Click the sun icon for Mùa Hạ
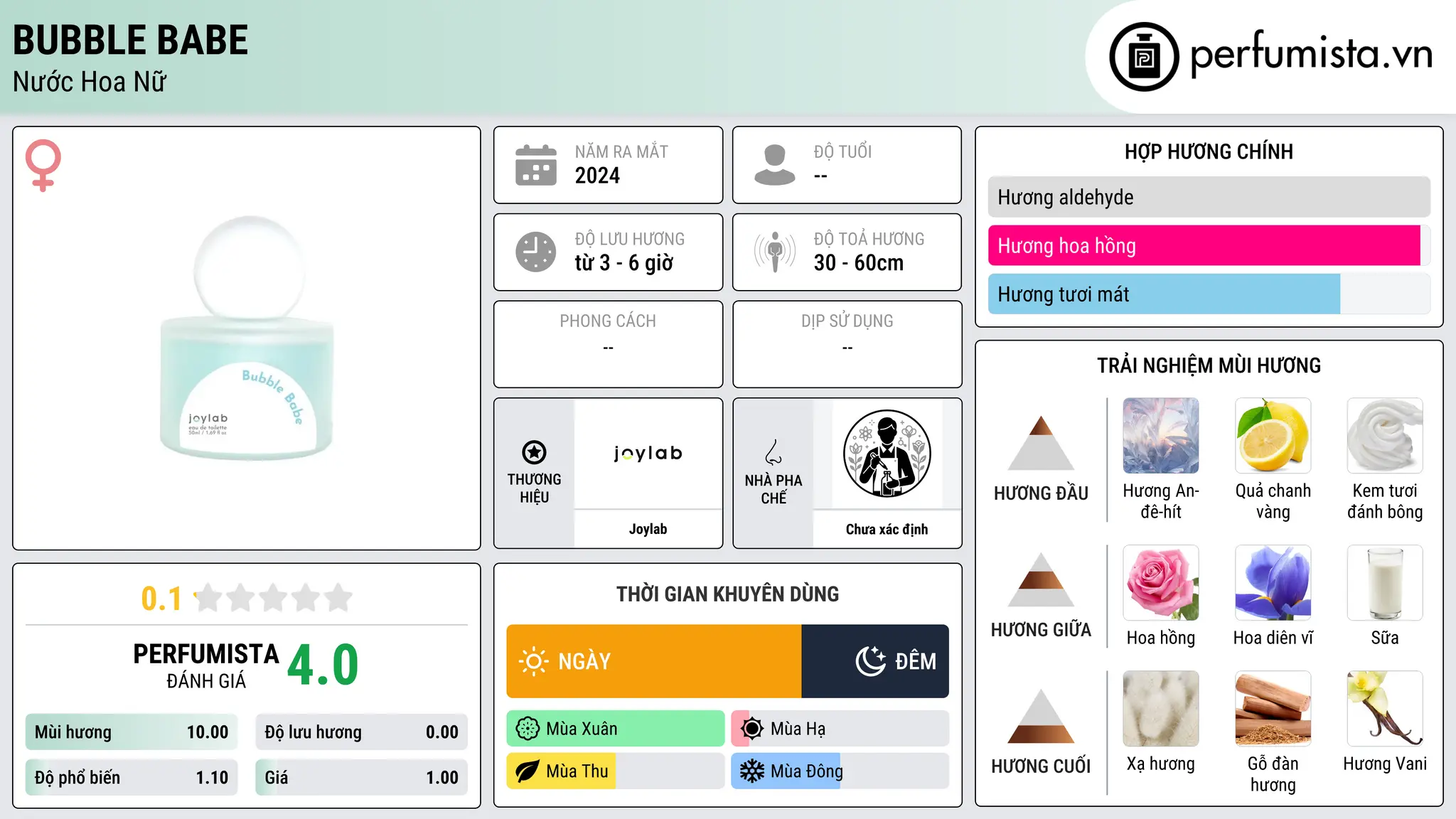This screenshot has height=819, width=1456. (752, 729)
